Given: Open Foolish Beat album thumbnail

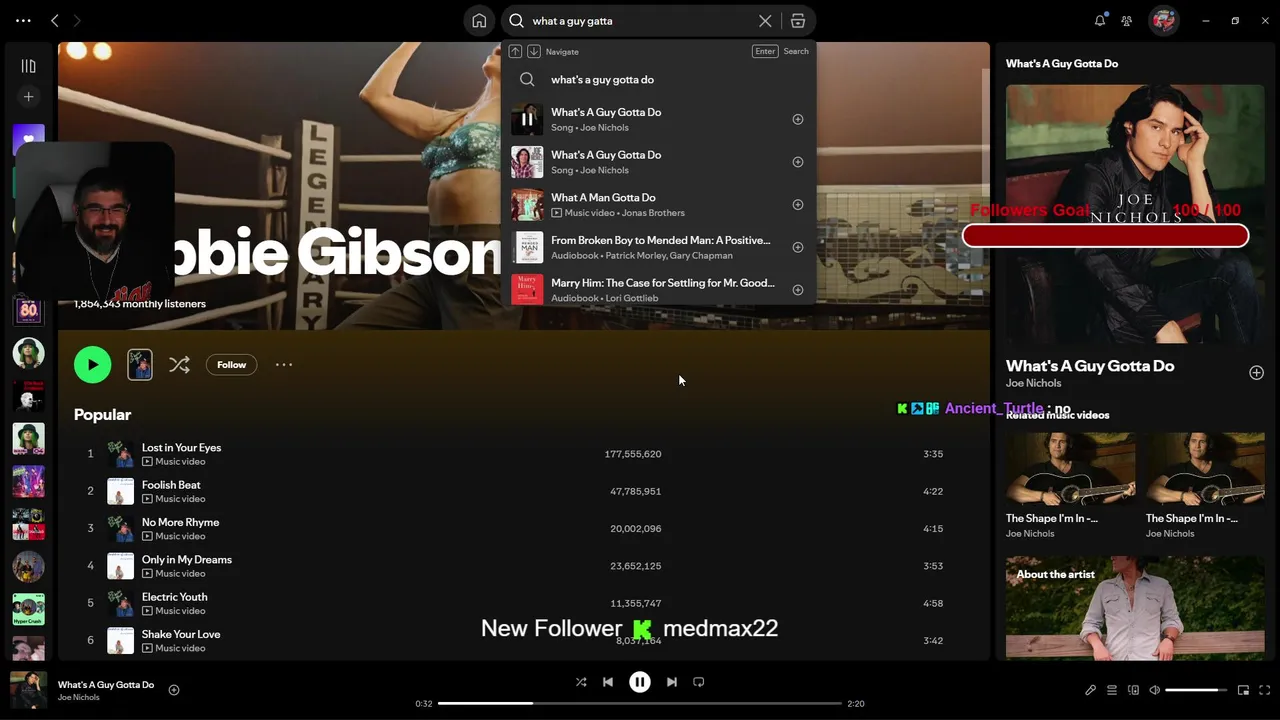Looking at the screenshot, I should pyautogui.click(x=120, y=491).
